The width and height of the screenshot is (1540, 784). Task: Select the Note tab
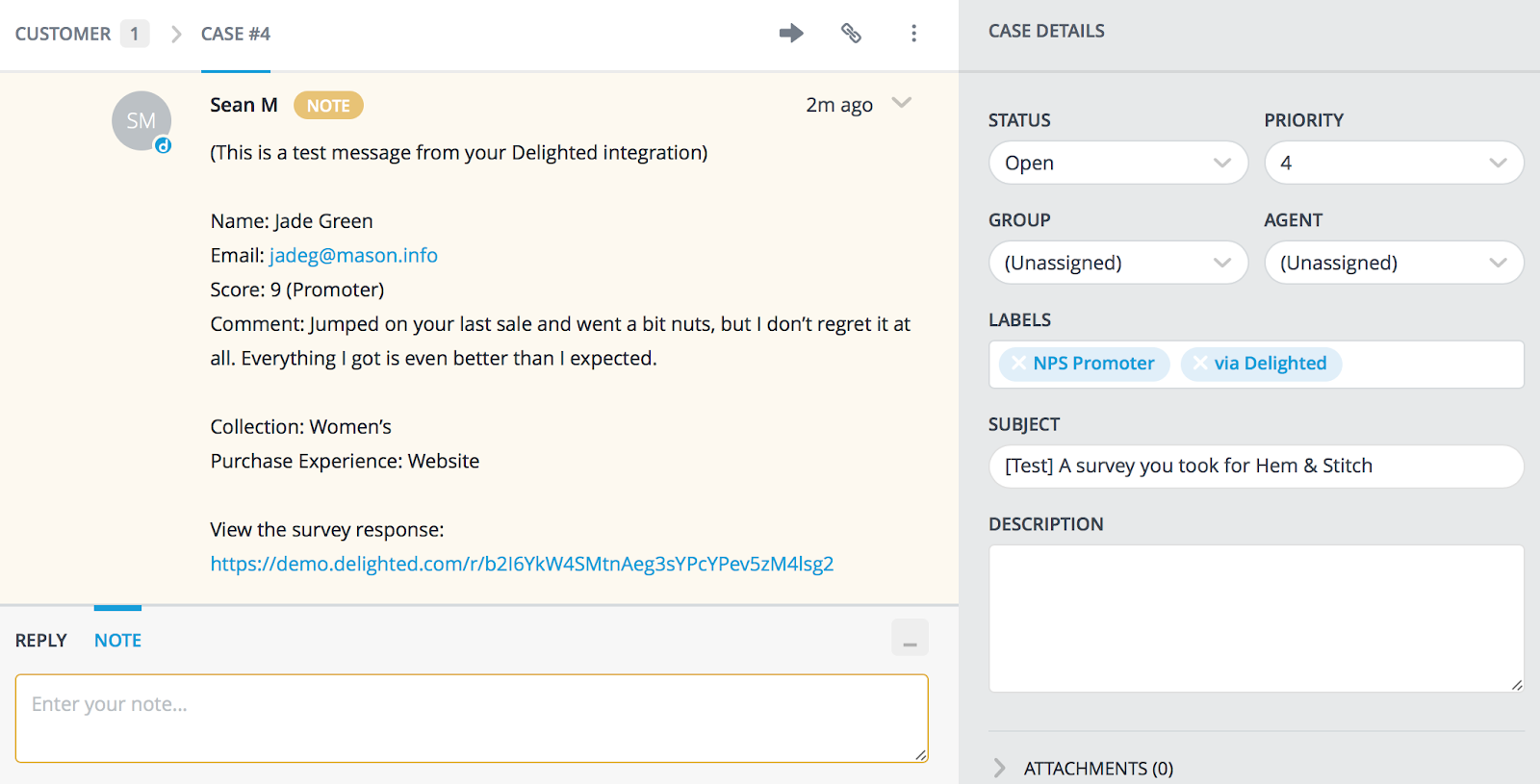(x=117, y=641)
